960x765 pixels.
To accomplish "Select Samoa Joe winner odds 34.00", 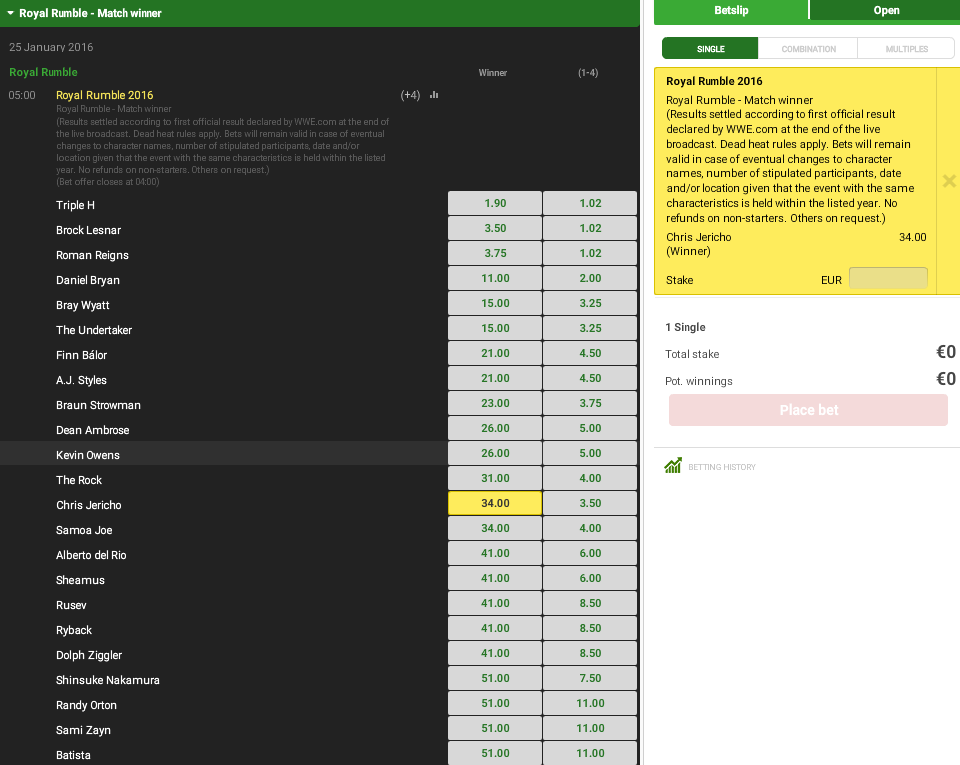I will pos(495,529).
